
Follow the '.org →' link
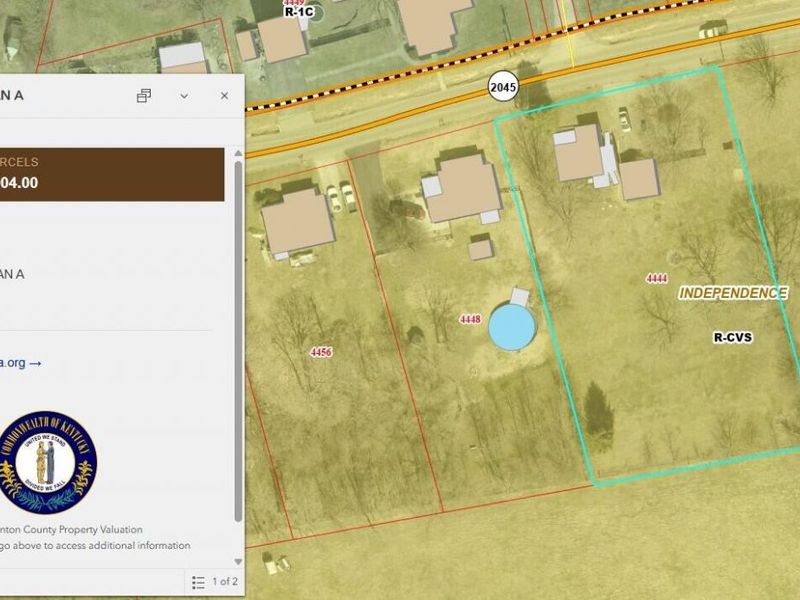20,363
